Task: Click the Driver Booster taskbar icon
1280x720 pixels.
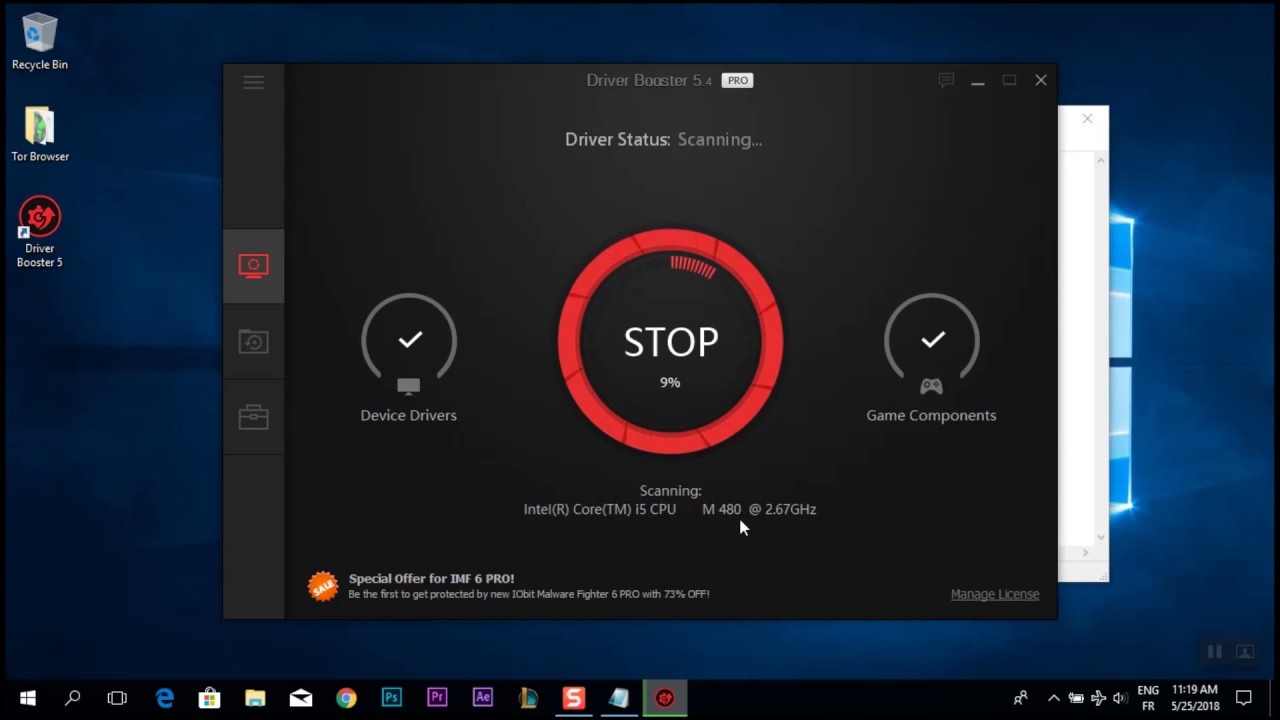Action: pos(665,698)
